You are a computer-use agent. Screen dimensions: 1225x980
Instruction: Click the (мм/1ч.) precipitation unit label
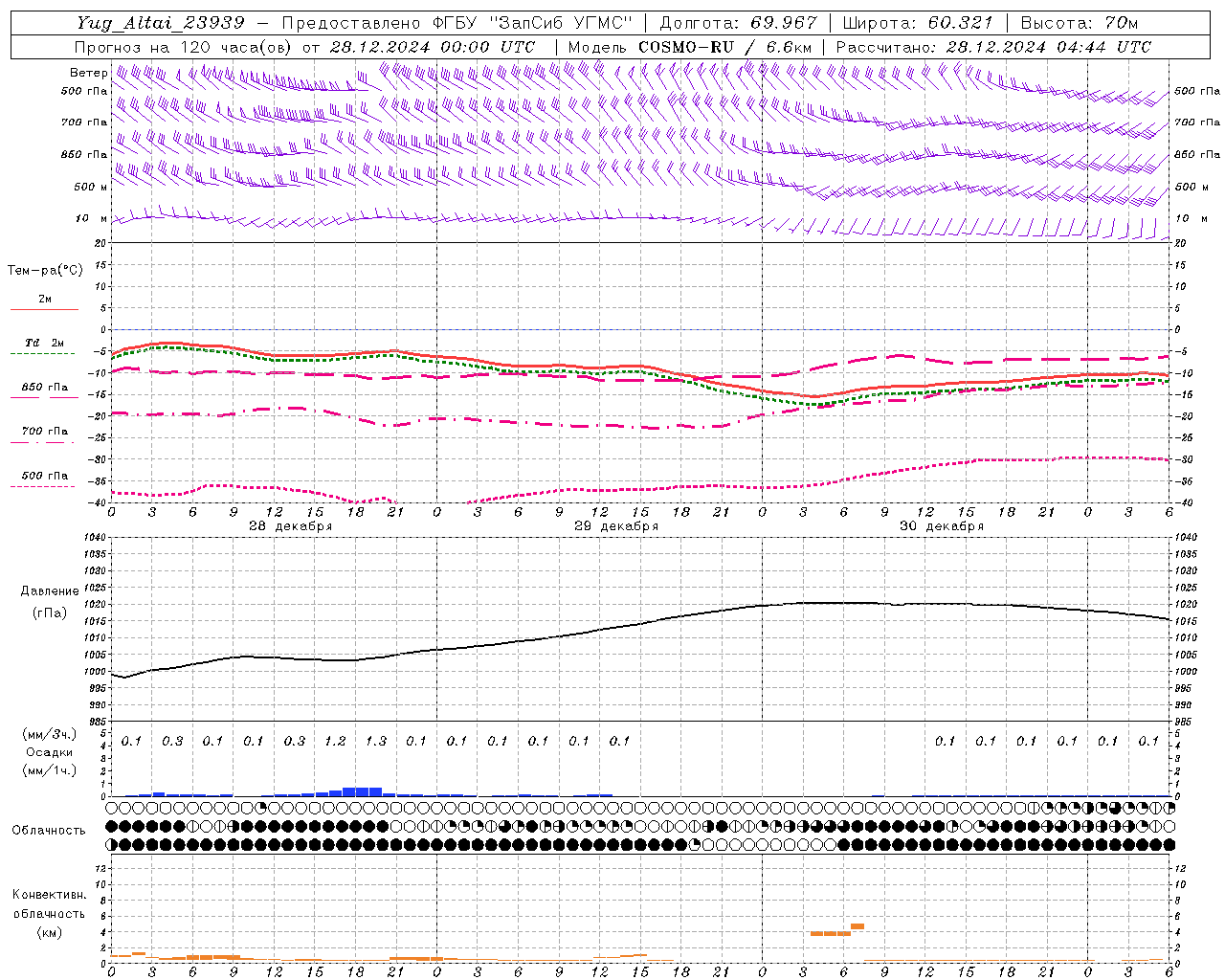tap(50, 770)
